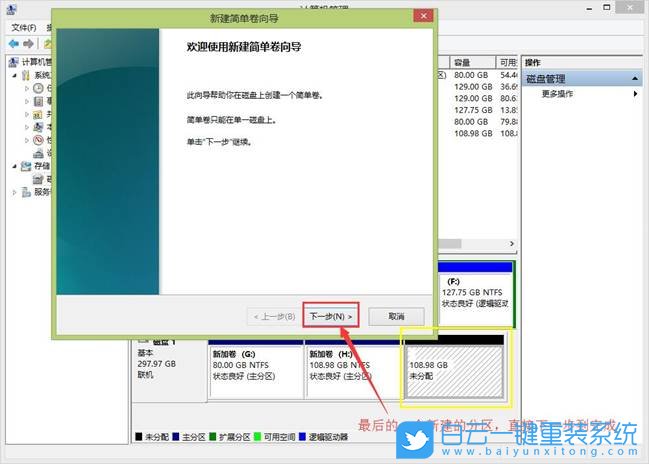
Task: Select the Local Users and Groups icon
Action: click(38, 127)
